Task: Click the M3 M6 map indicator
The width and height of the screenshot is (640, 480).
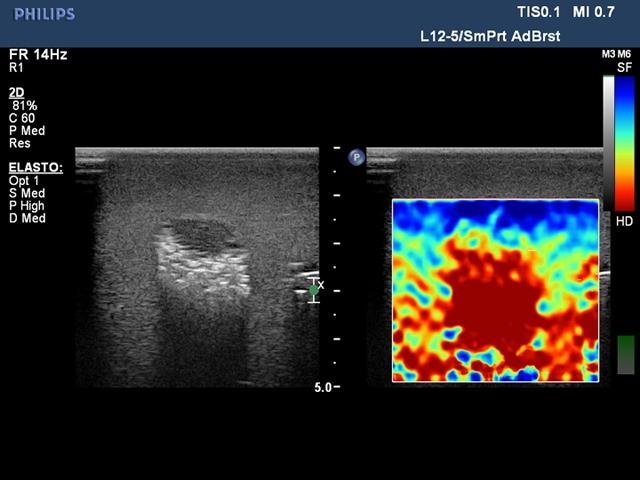Action: [x=616, y=54]
